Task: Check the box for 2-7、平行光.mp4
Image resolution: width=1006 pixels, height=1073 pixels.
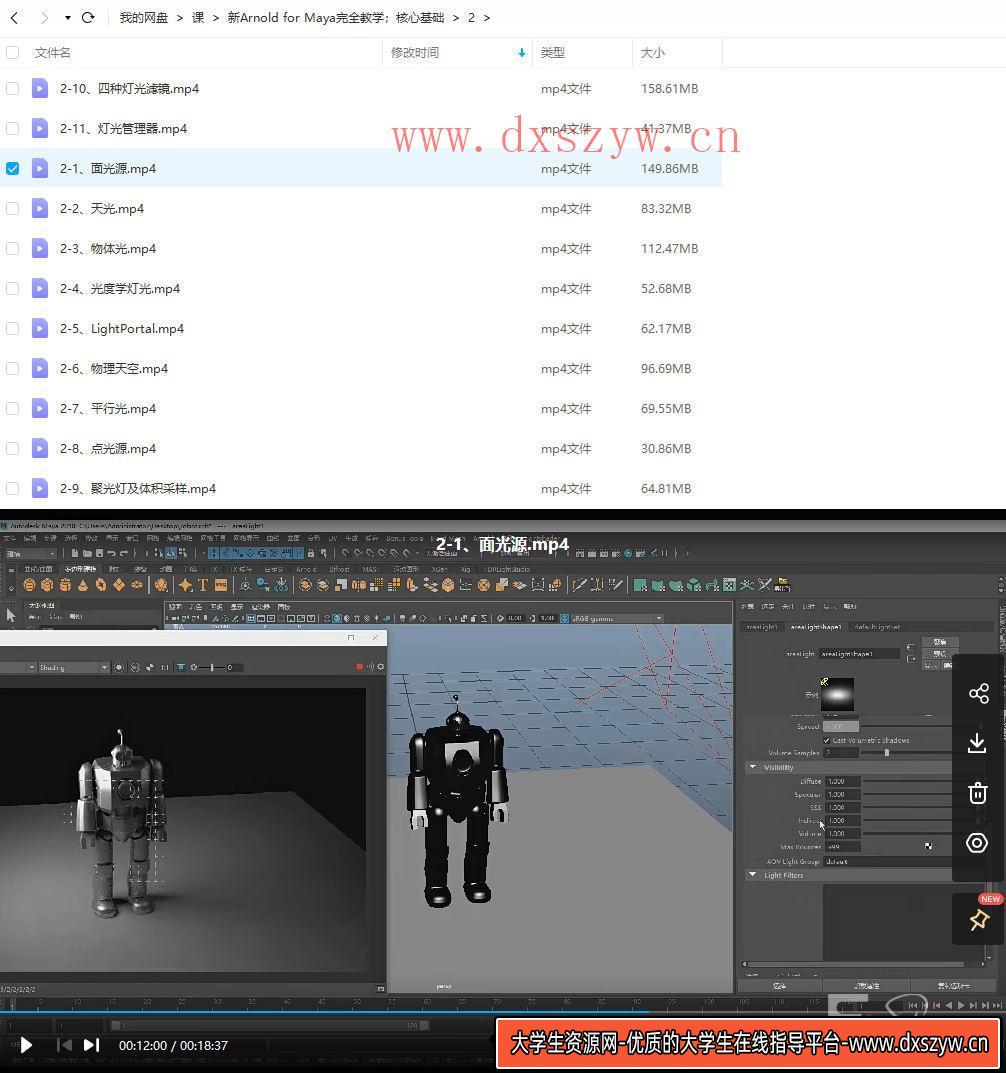Action: [x=12, y=409]
